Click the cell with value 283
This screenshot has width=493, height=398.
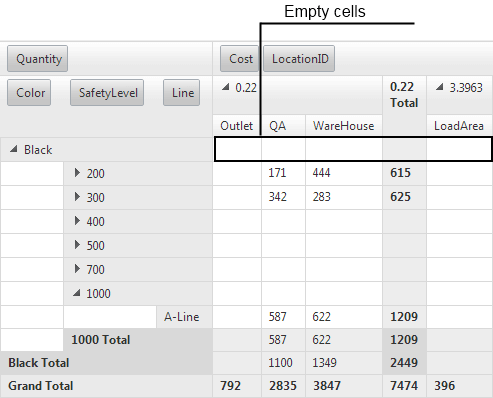tap(344, 197)
